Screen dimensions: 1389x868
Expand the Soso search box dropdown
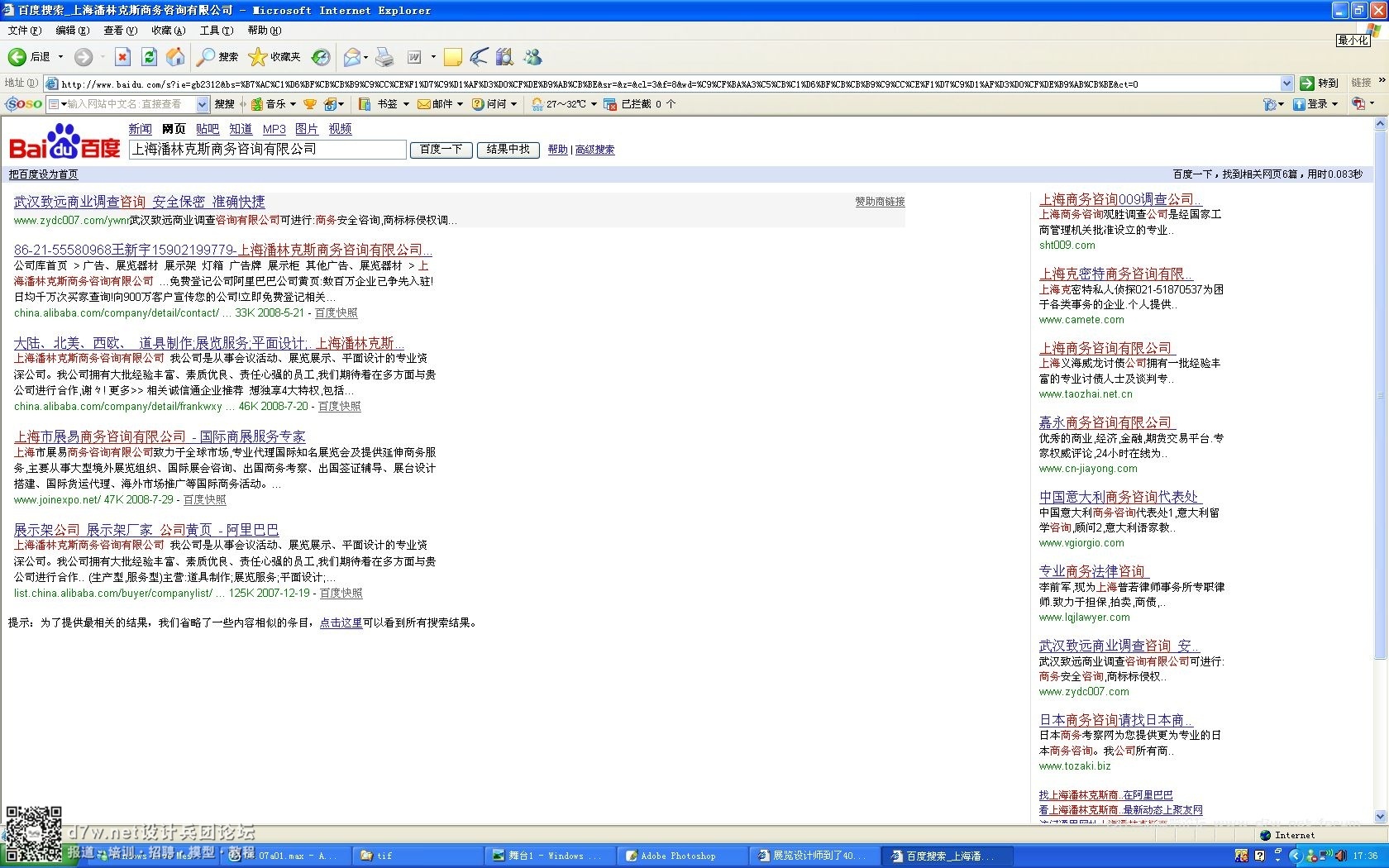(203, 104)
